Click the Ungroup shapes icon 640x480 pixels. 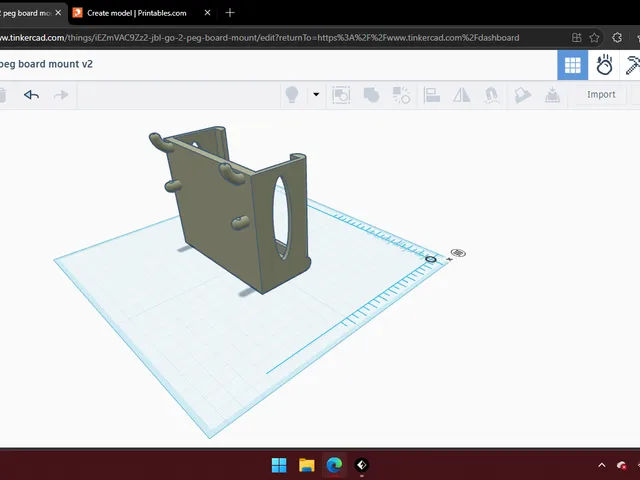(x=401, y=95)
